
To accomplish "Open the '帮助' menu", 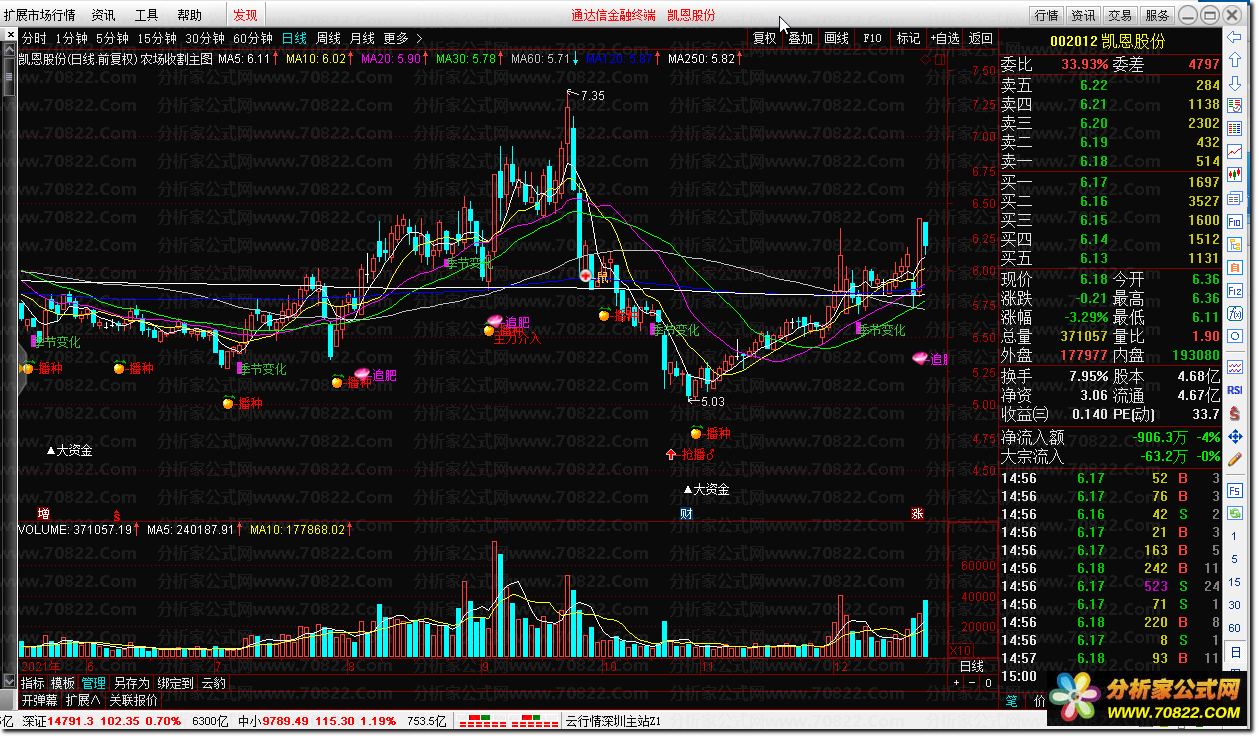I will (x=189, y=15).
